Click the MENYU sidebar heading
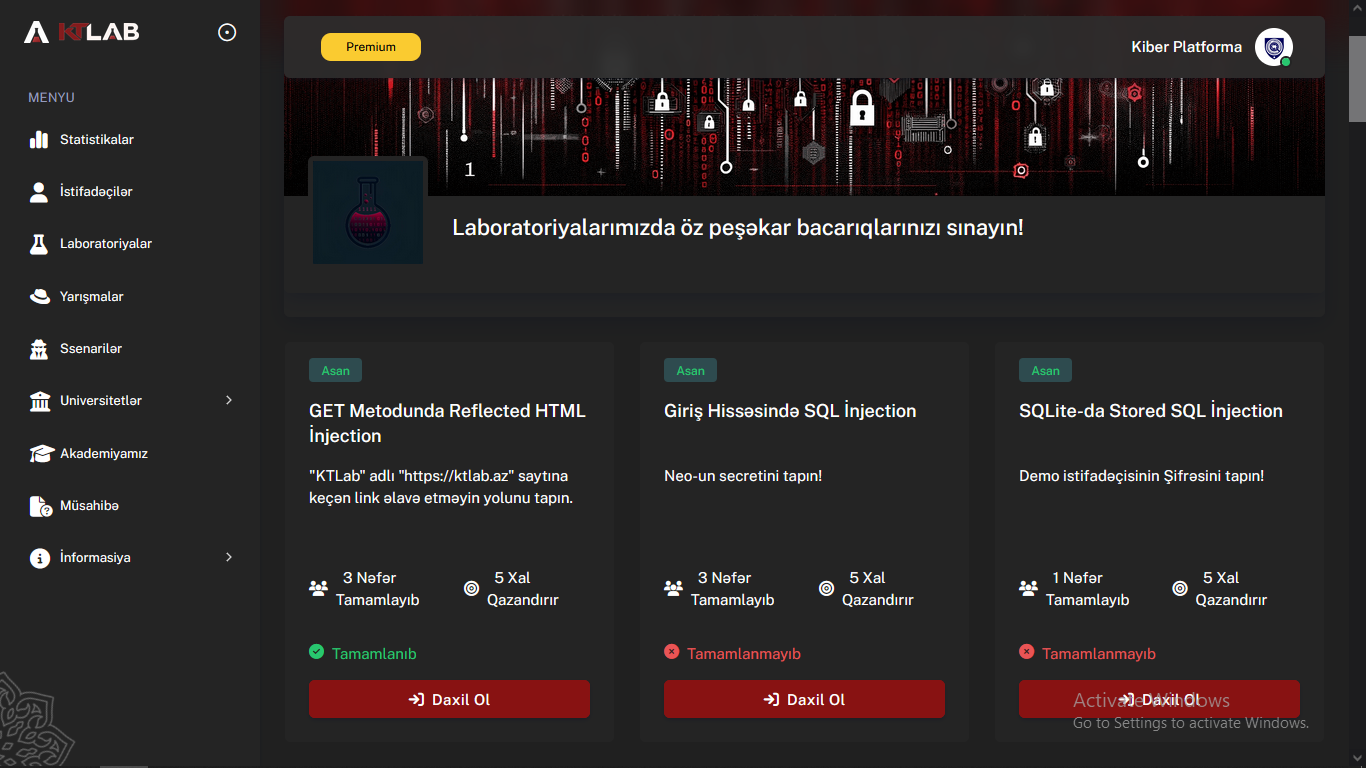The image size is (1366, 768). pyautogui.click(x=51, y=98)
